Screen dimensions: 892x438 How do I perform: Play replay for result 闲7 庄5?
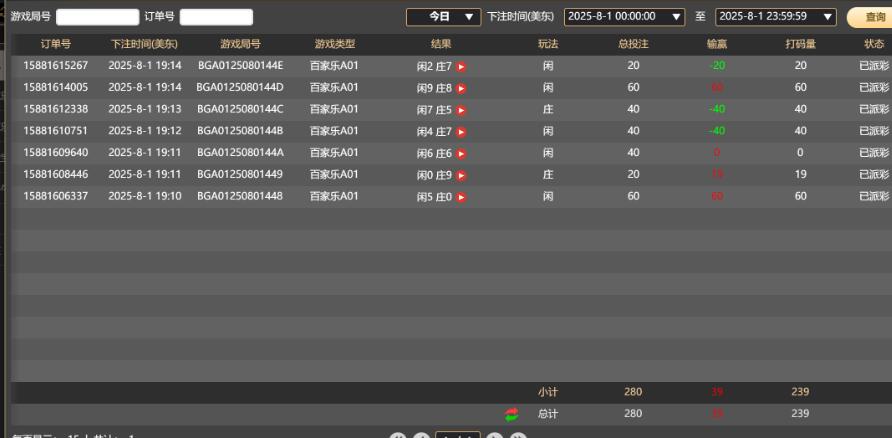coord(461,109)
